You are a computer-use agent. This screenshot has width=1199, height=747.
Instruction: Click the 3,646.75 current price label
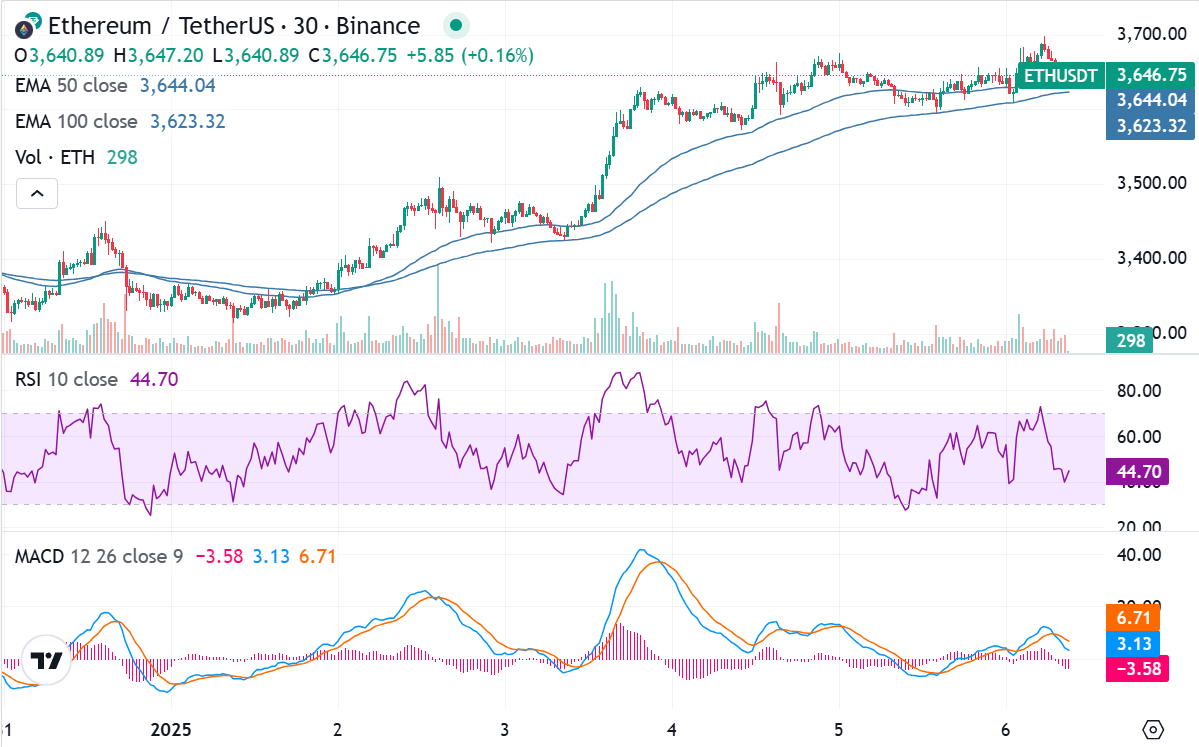(1151, 75)
